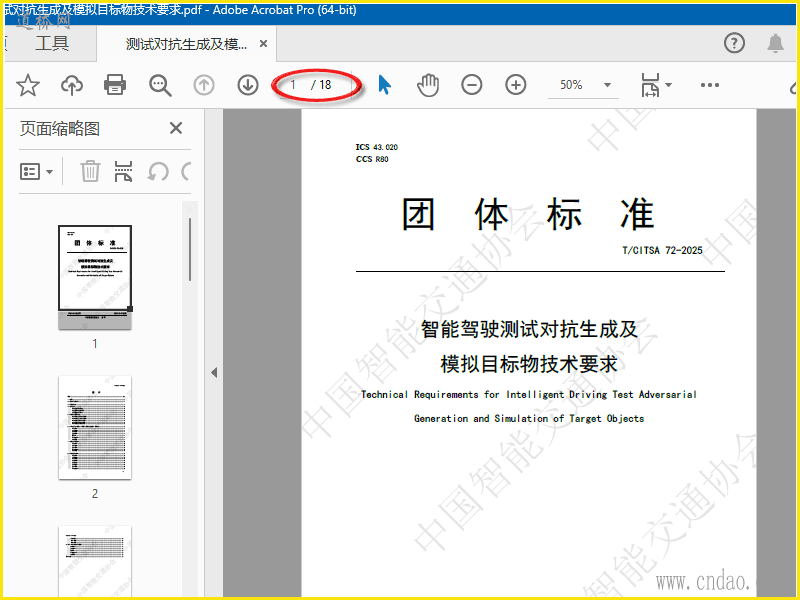Image resolution: width=800 pixels, height=600 pixels.
Task: Select page 1 thumbnail
Action: pos(95,277)
